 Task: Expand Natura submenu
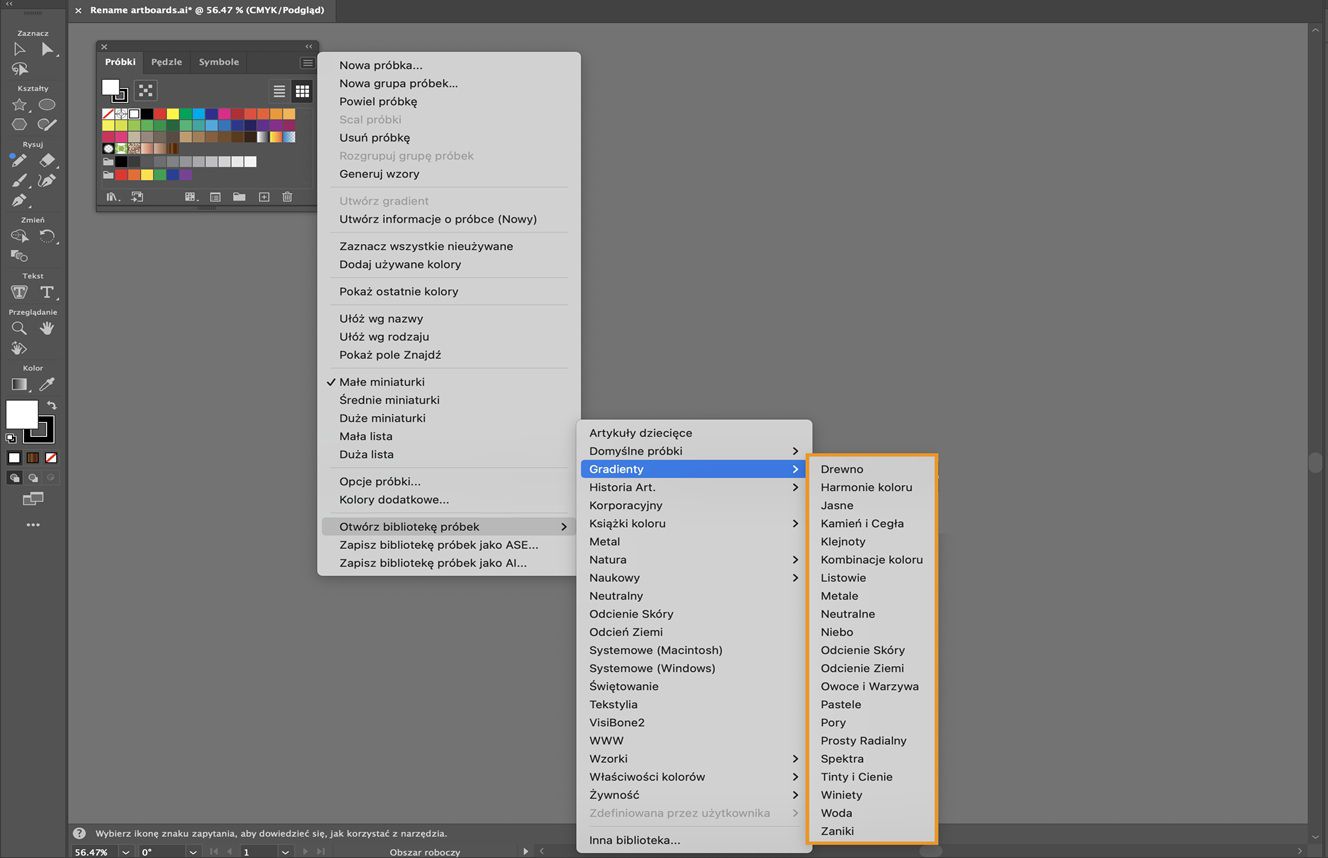[x=695, y=560]
